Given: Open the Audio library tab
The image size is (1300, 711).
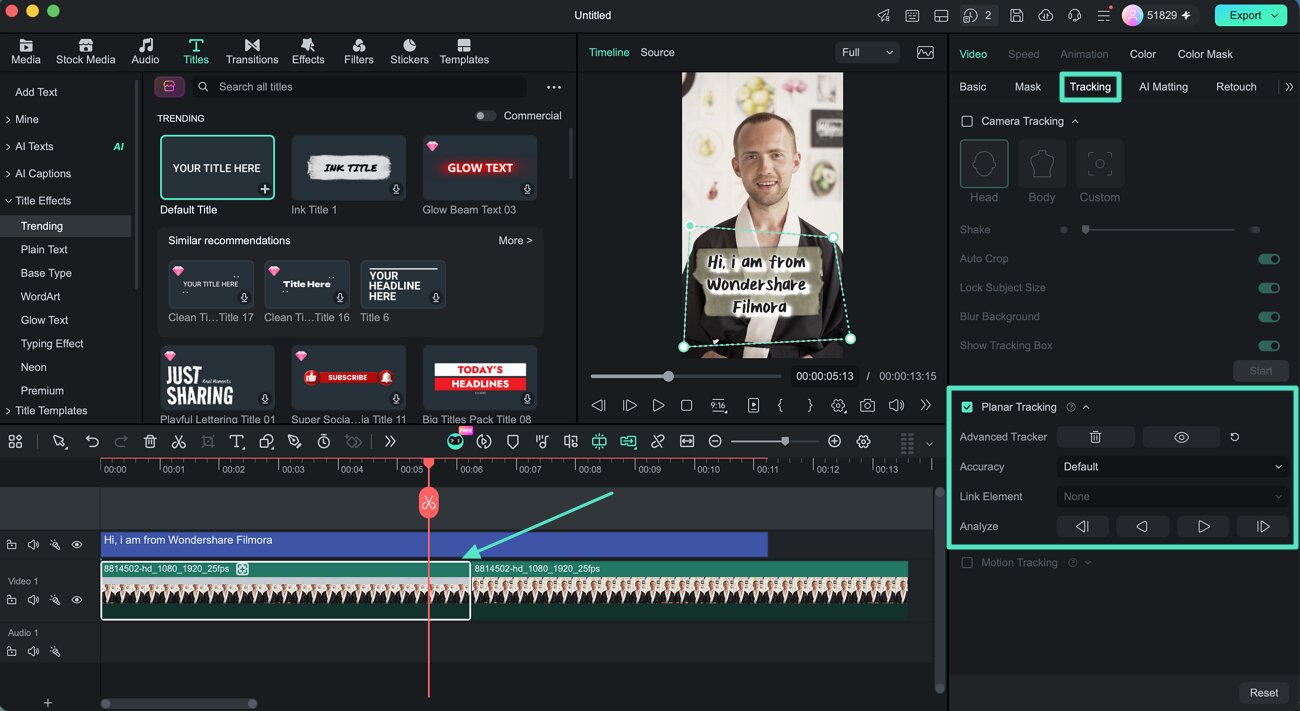Looking at the screenshot, I should (145, 52).
